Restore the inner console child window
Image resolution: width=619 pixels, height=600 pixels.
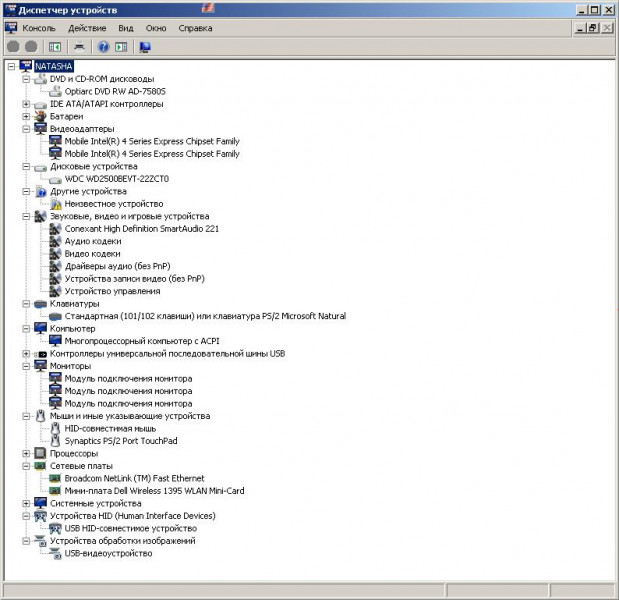pos(593,28)
